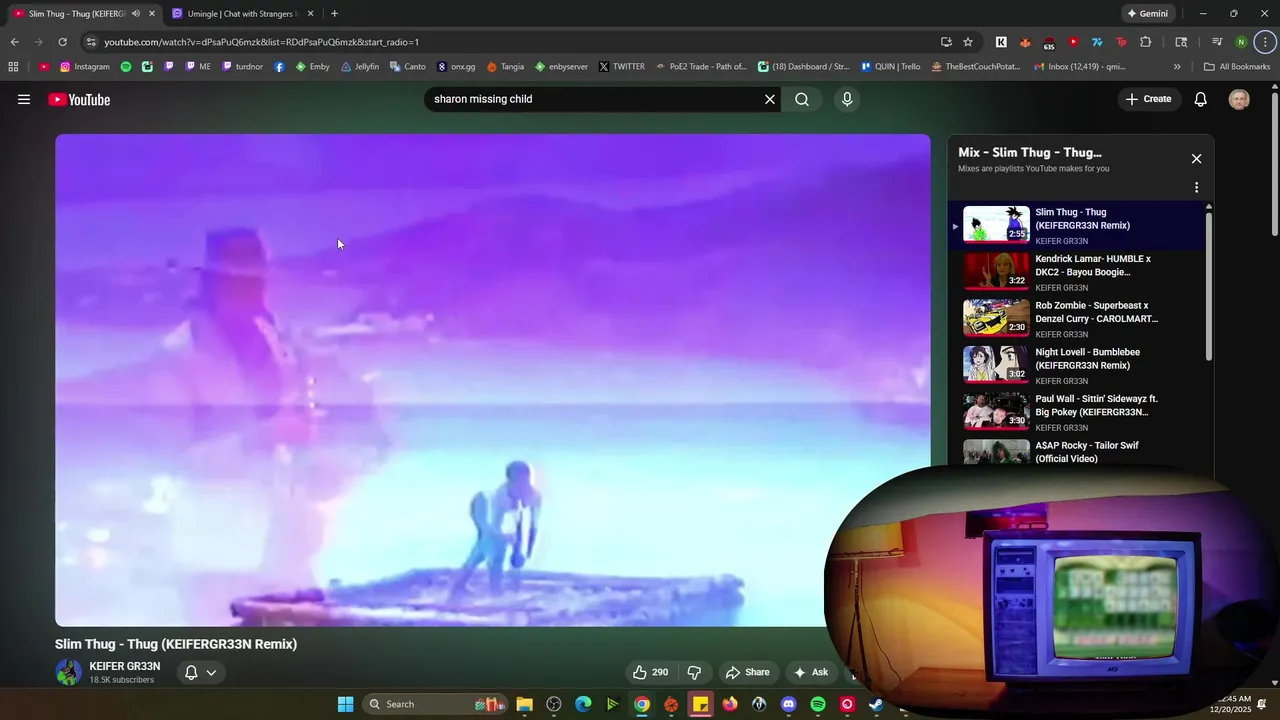
Task: Open All Bookmarks folder
Action: 1237,67
